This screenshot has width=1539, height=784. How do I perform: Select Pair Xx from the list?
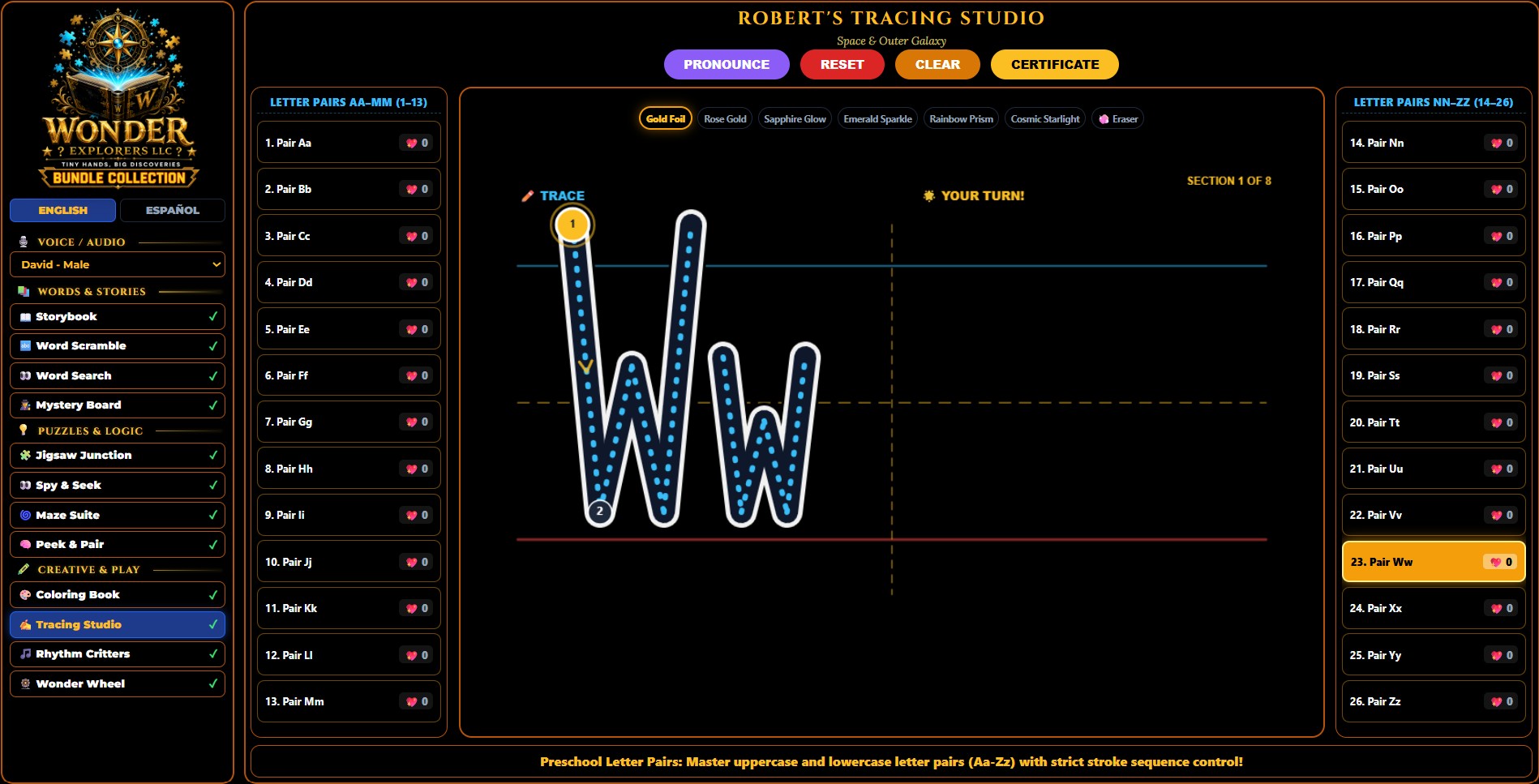tap(1434, 608)
